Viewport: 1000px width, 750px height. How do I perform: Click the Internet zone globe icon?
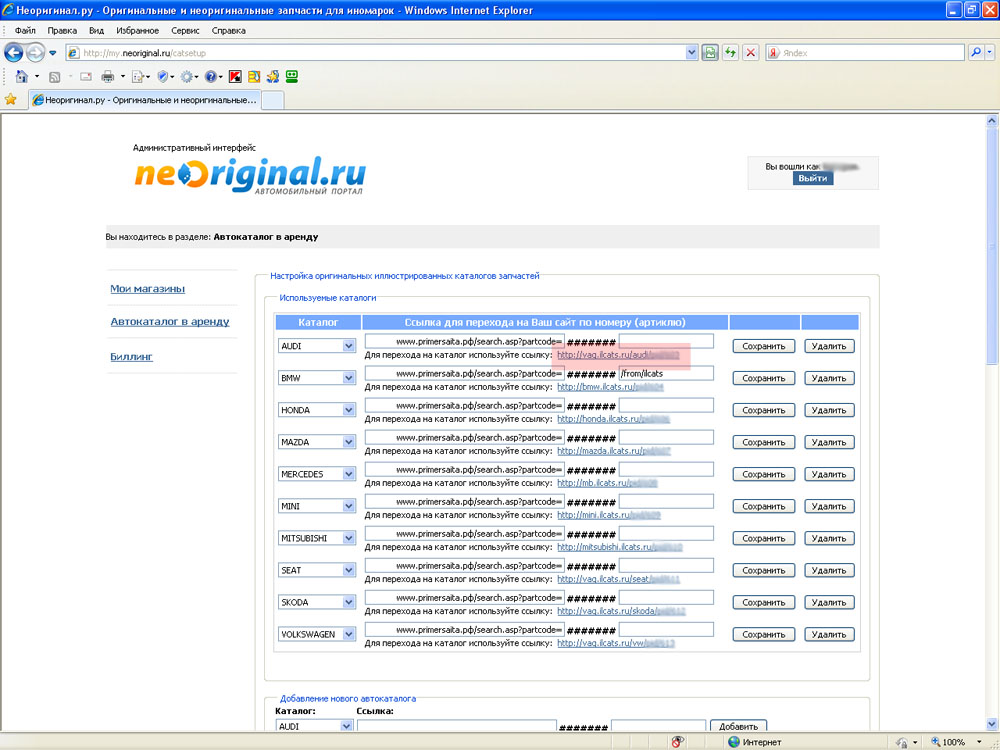734,742
